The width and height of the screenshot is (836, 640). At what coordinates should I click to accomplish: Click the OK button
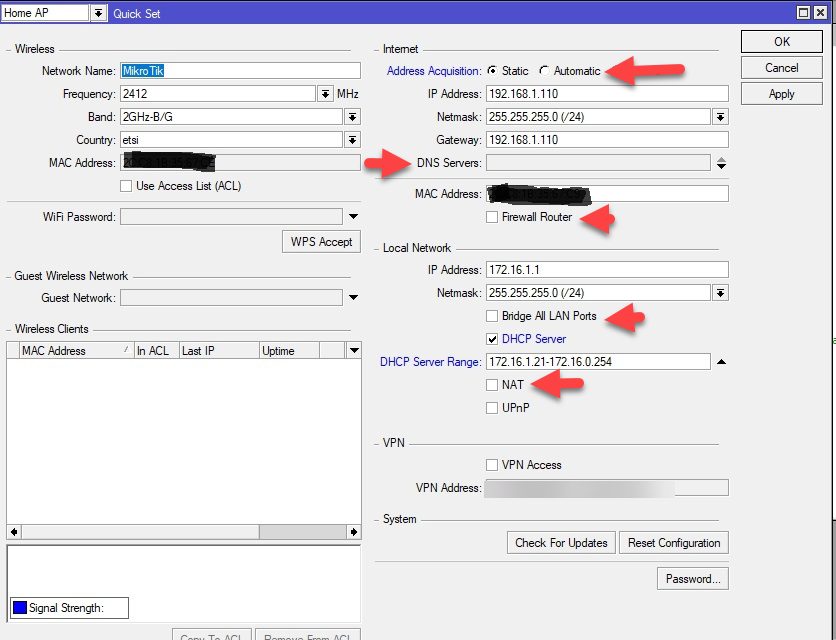(x=782, y=42)
